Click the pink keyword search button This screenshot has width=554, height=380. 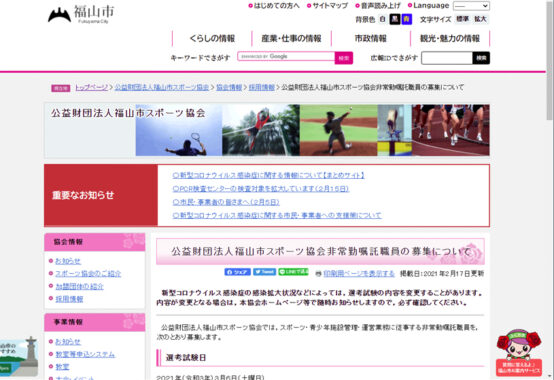tap(343, 58)
